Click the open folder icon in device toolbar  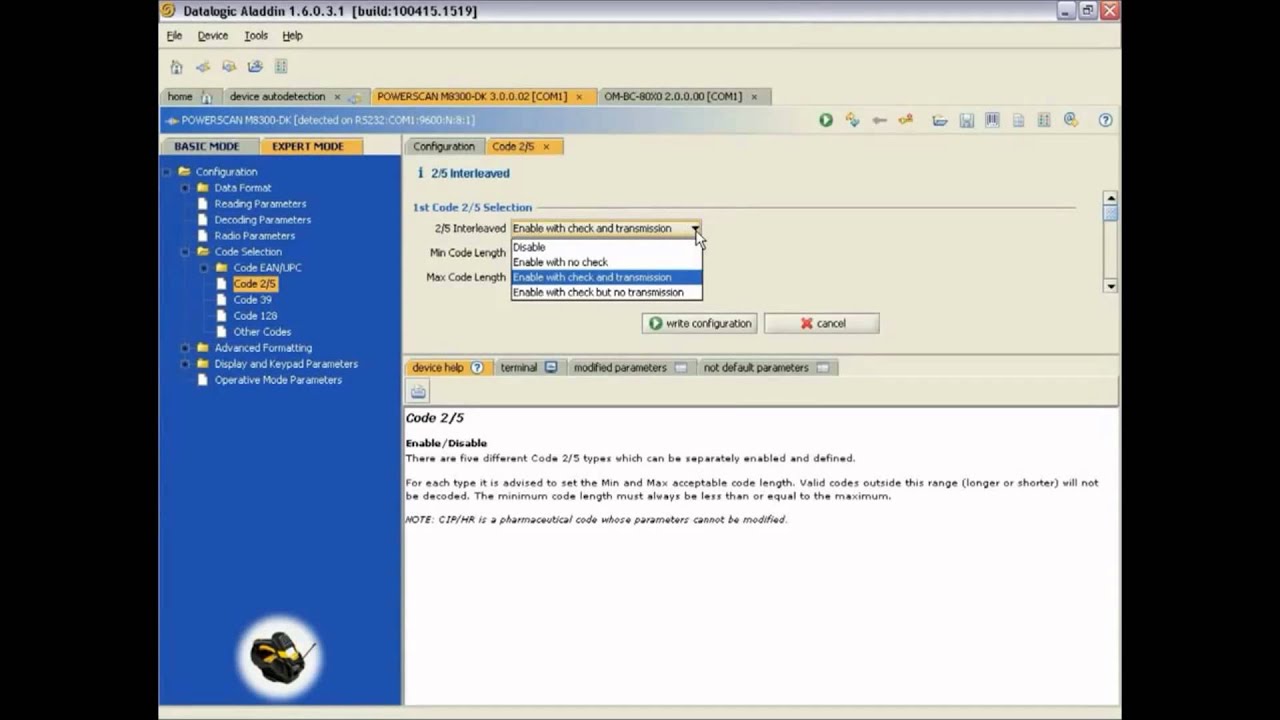coord(940,120)
